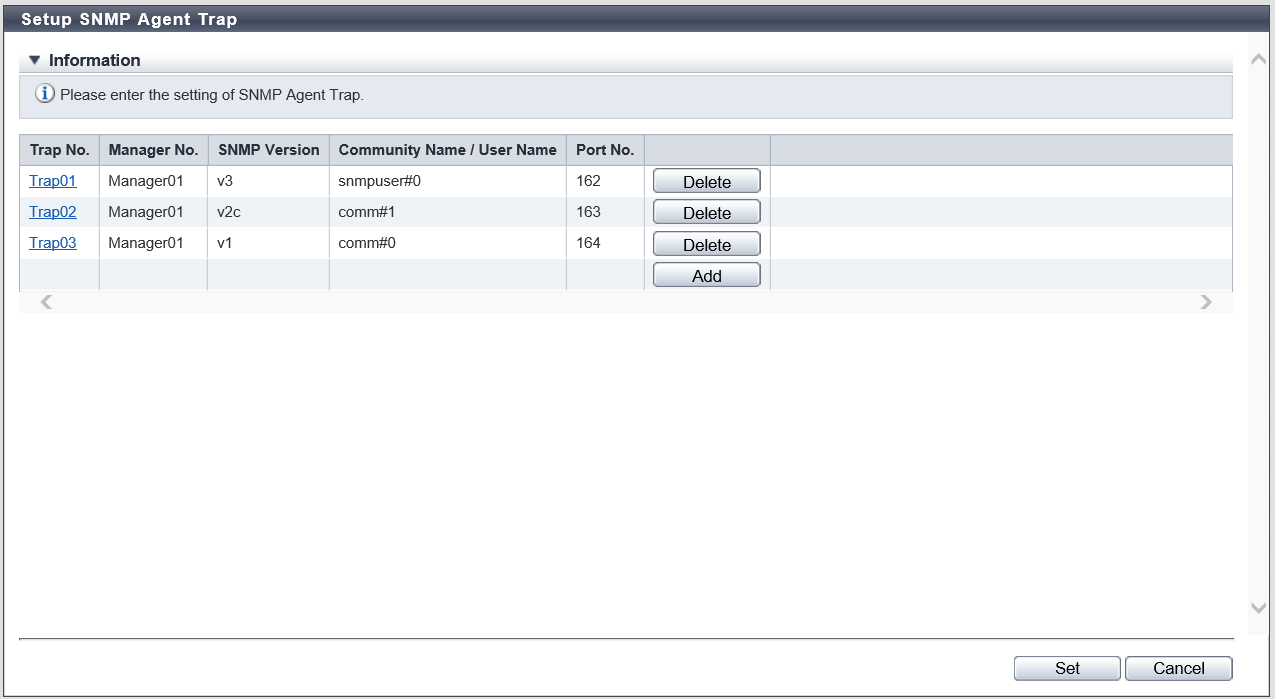This screenshot has height=699, width=1275.
Task: Open the Trap01 link
Action: 53,181
